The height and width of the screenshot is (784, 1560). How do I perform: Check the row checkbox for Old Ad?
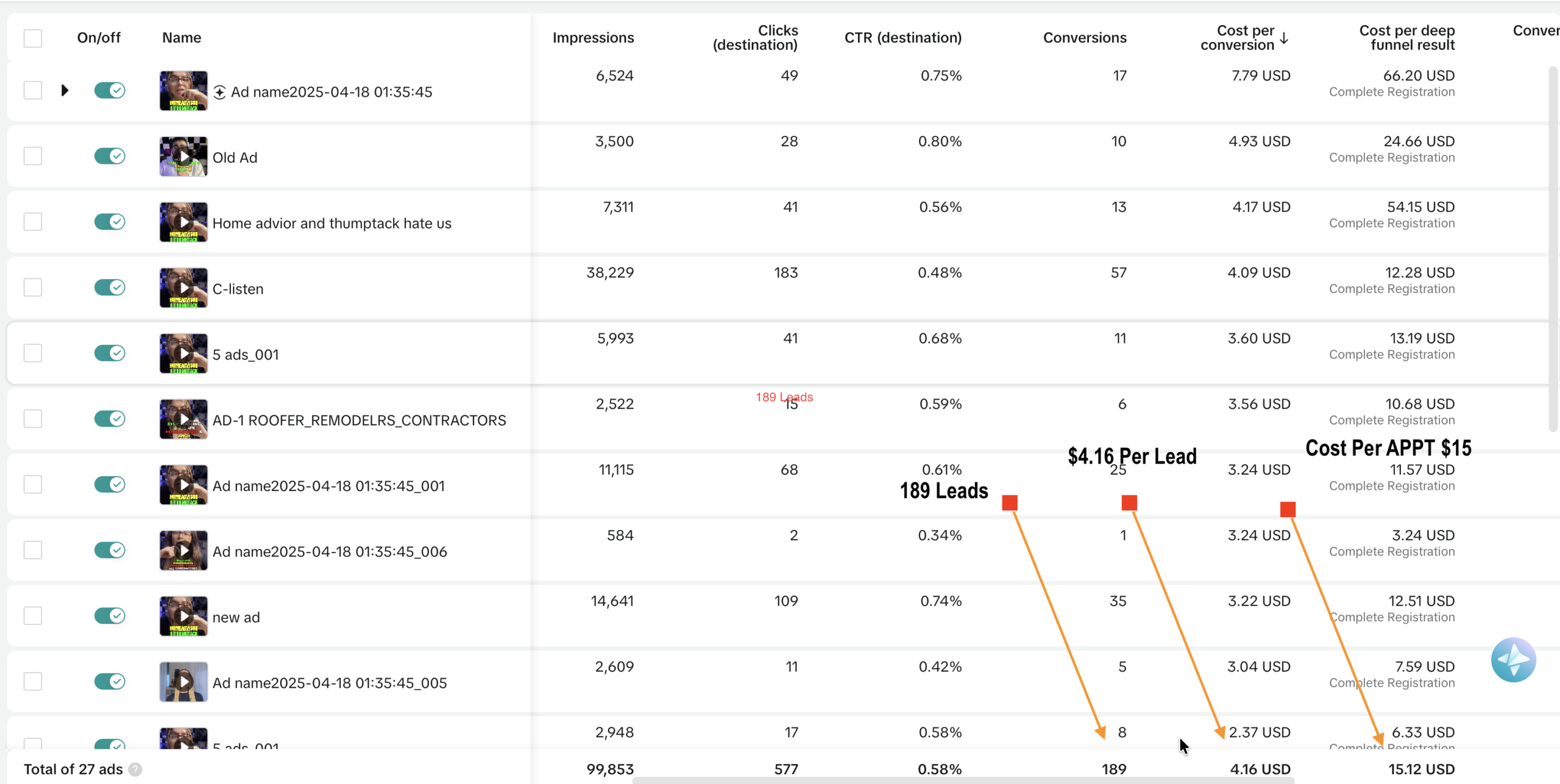point(33,155)
